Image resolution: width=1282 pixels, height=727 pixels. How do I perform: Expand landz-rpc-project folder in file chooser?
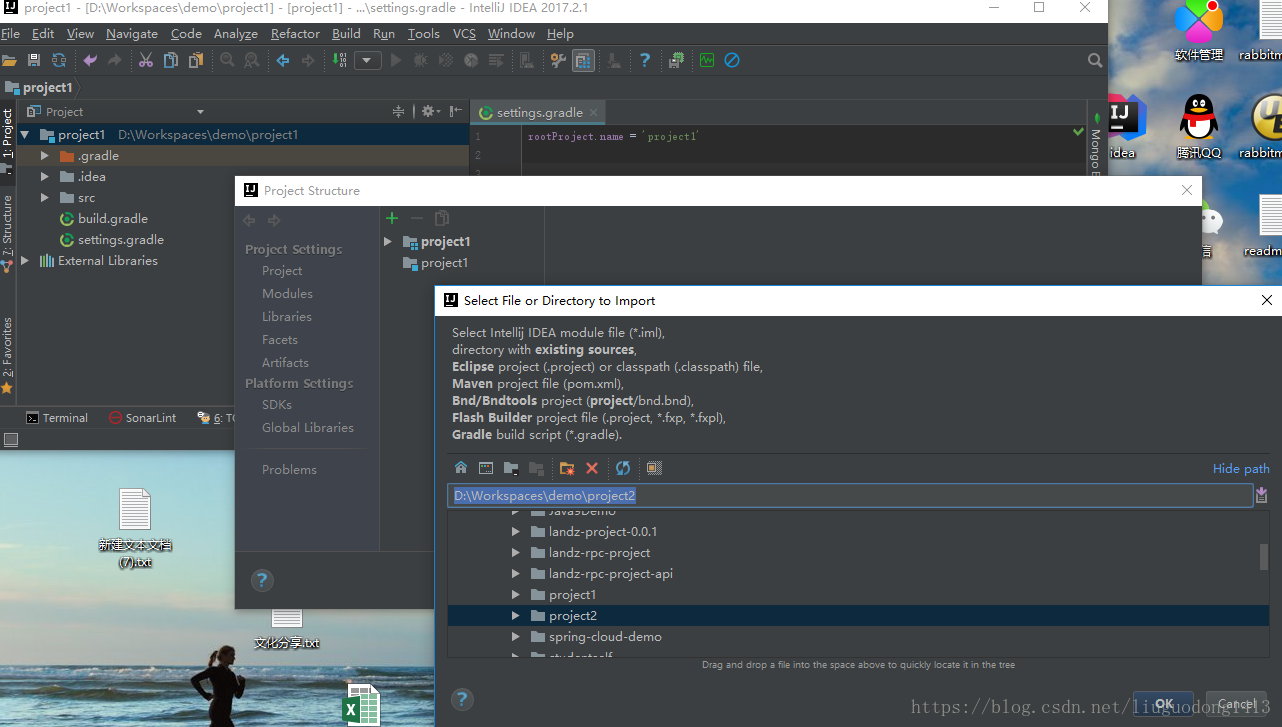pyautogui.click(x=516, y=553)
